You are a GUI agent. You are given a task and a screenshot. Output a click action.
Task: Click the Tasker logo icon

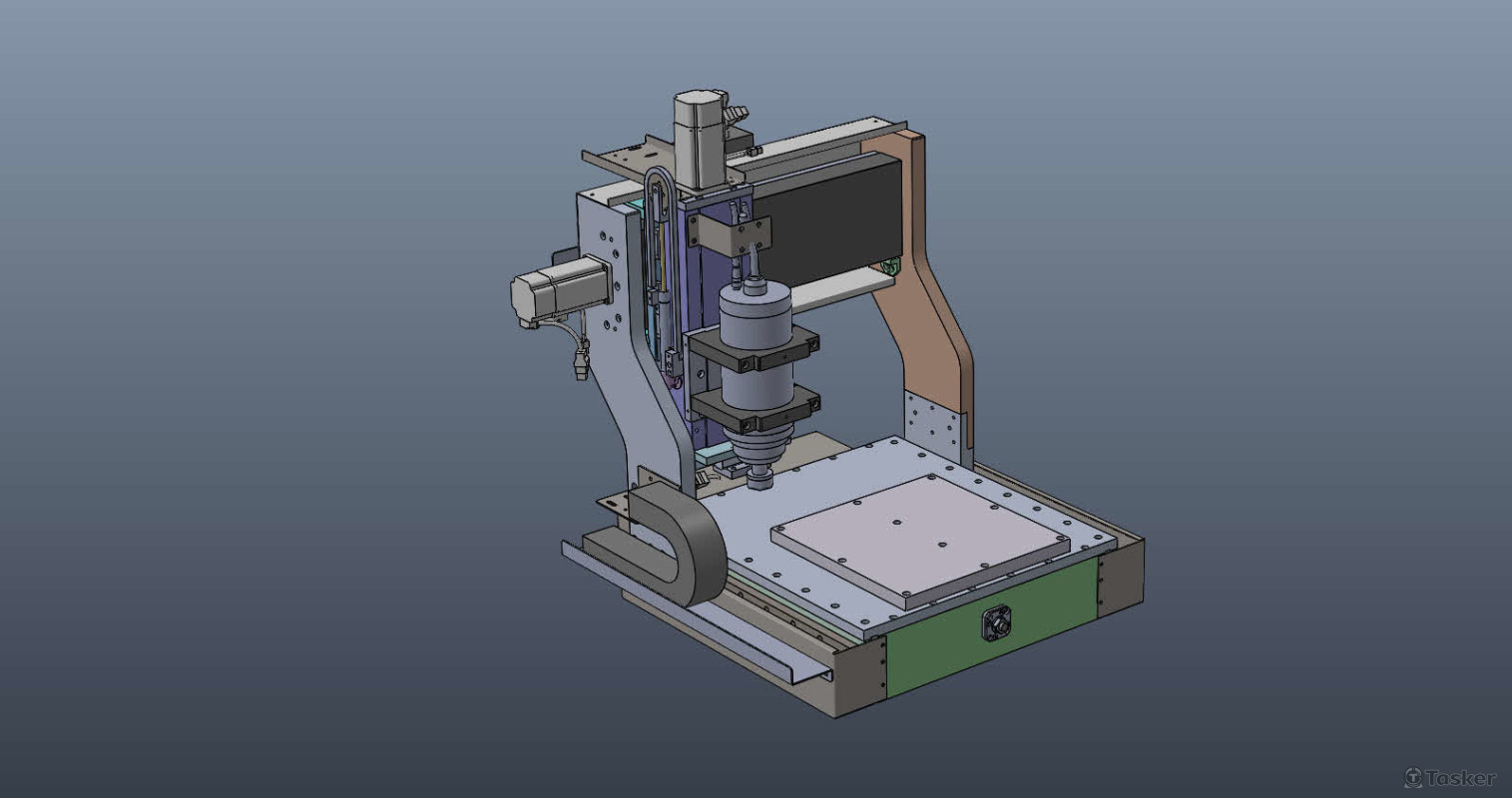pyautogui.click(x=1413, y=777)
